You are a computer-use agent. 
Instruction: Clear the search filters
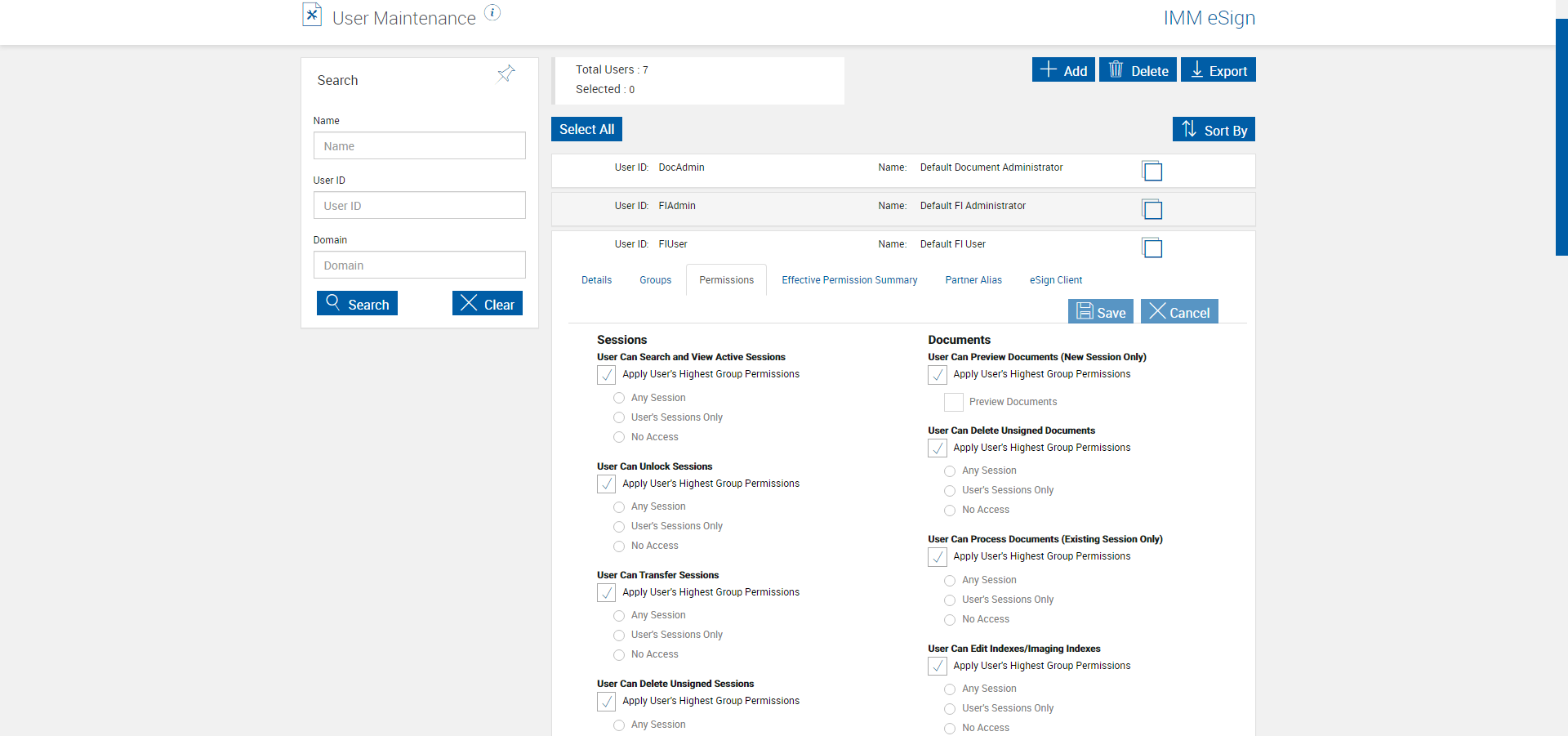tap(488, 304)
